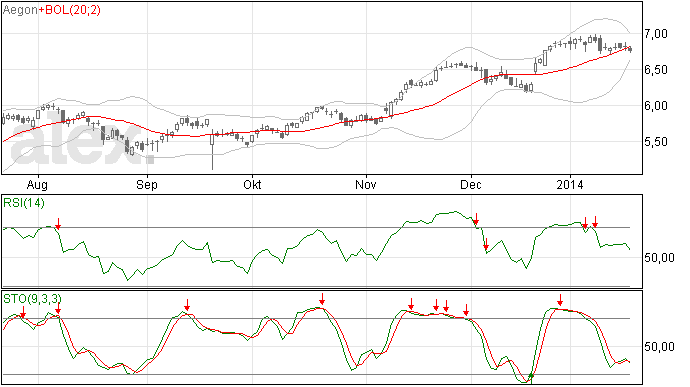Click the 50,00 value on RSI panel
This screenshot has height=387, width=690.
659,258
